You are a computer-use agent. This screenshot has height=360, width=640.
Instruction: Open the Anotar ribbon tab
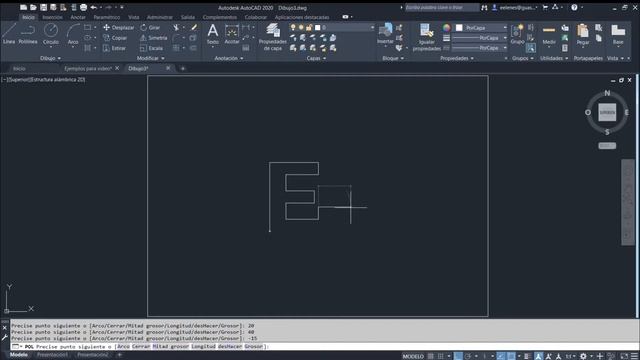pos(78,17)
